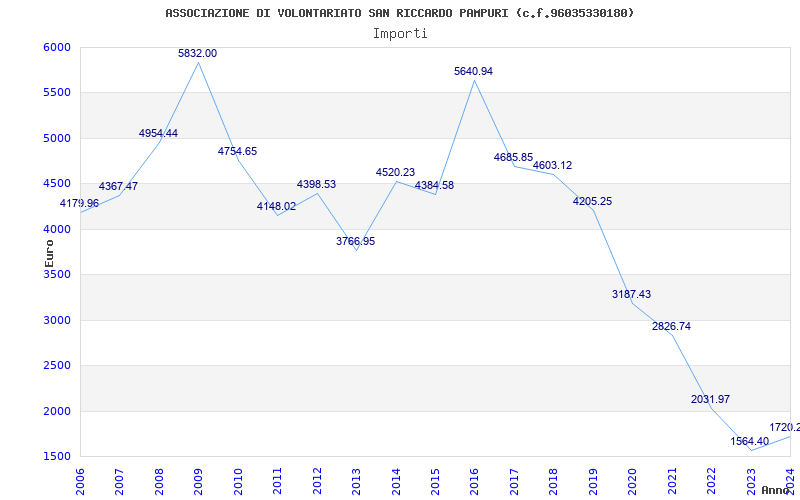800x500 pixels.
Task: Select the 2009 year label
Action: (x=198, y=481)
